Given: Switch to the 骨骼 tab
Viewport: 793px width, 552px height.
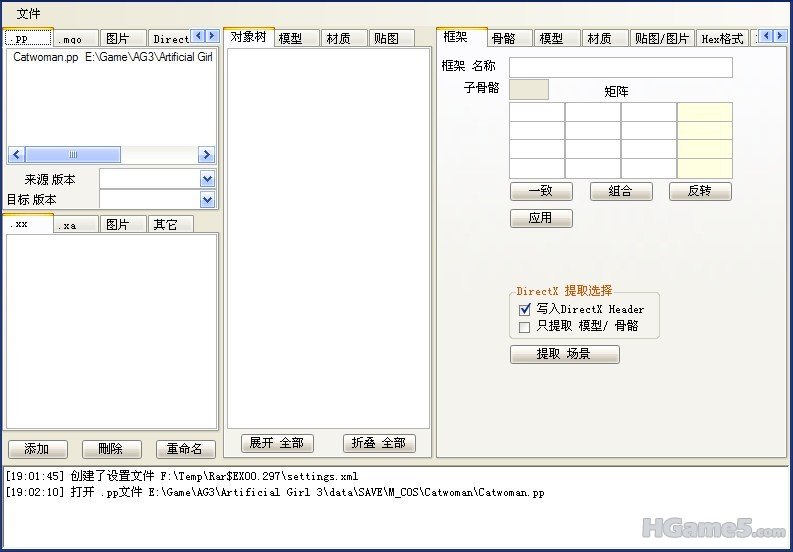Looking at the screenshot, I should point(503,39).
